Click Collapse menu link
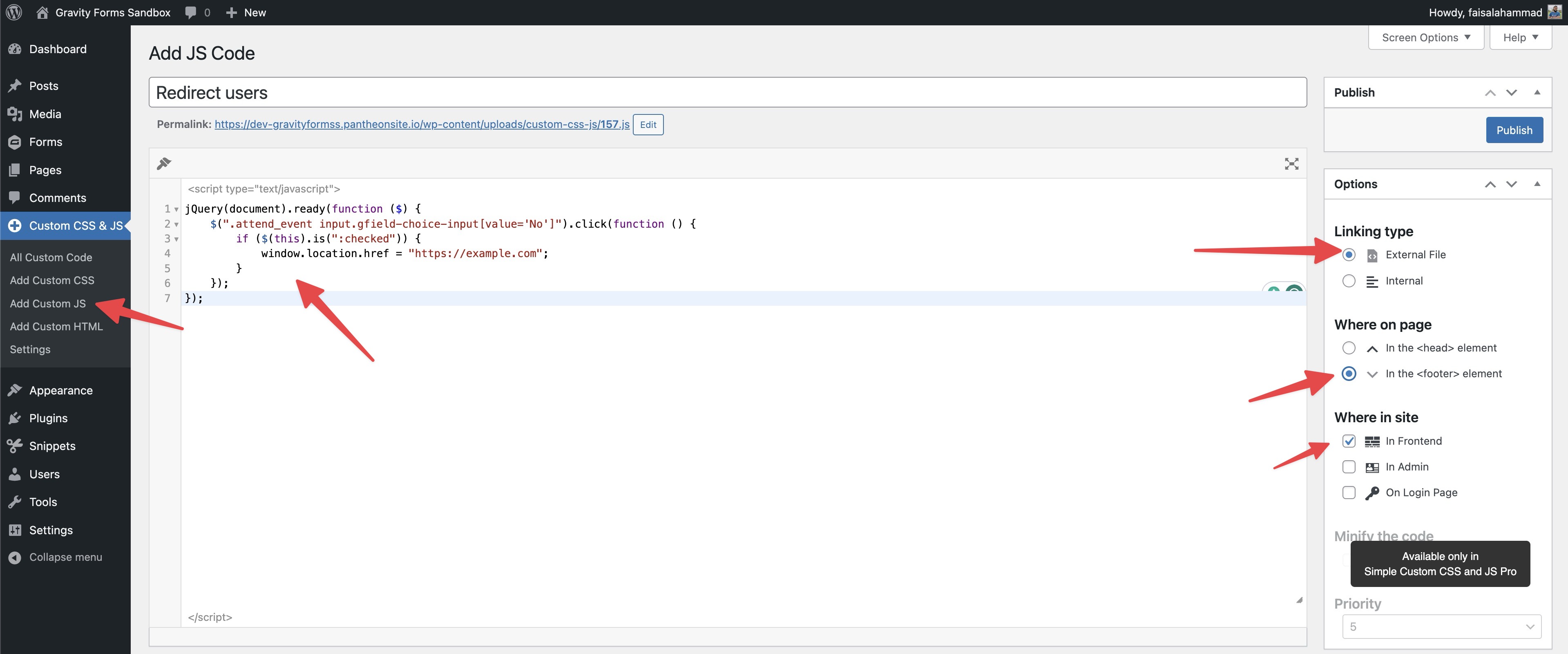This screenshot has width=1568, height=654. tap(66, 557)
